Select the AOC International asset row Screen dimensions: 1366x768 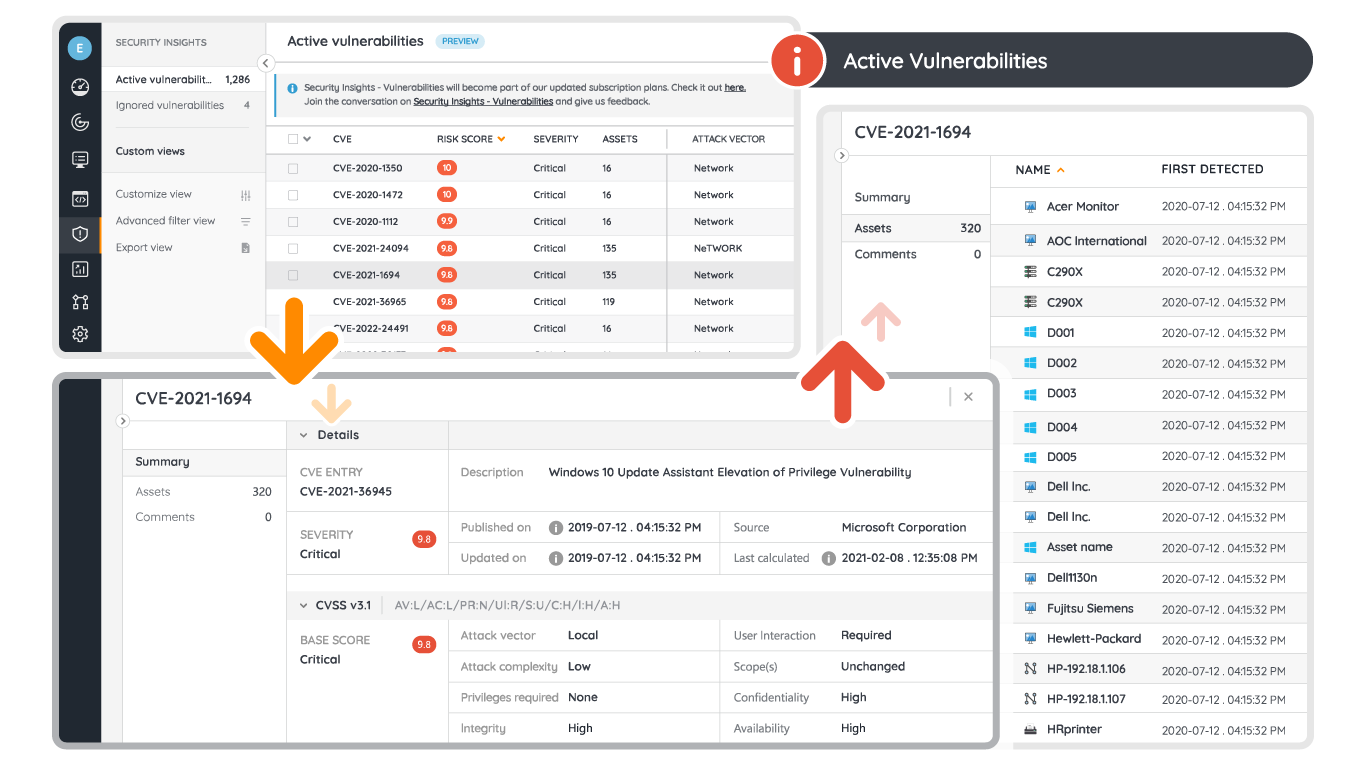1160,241
